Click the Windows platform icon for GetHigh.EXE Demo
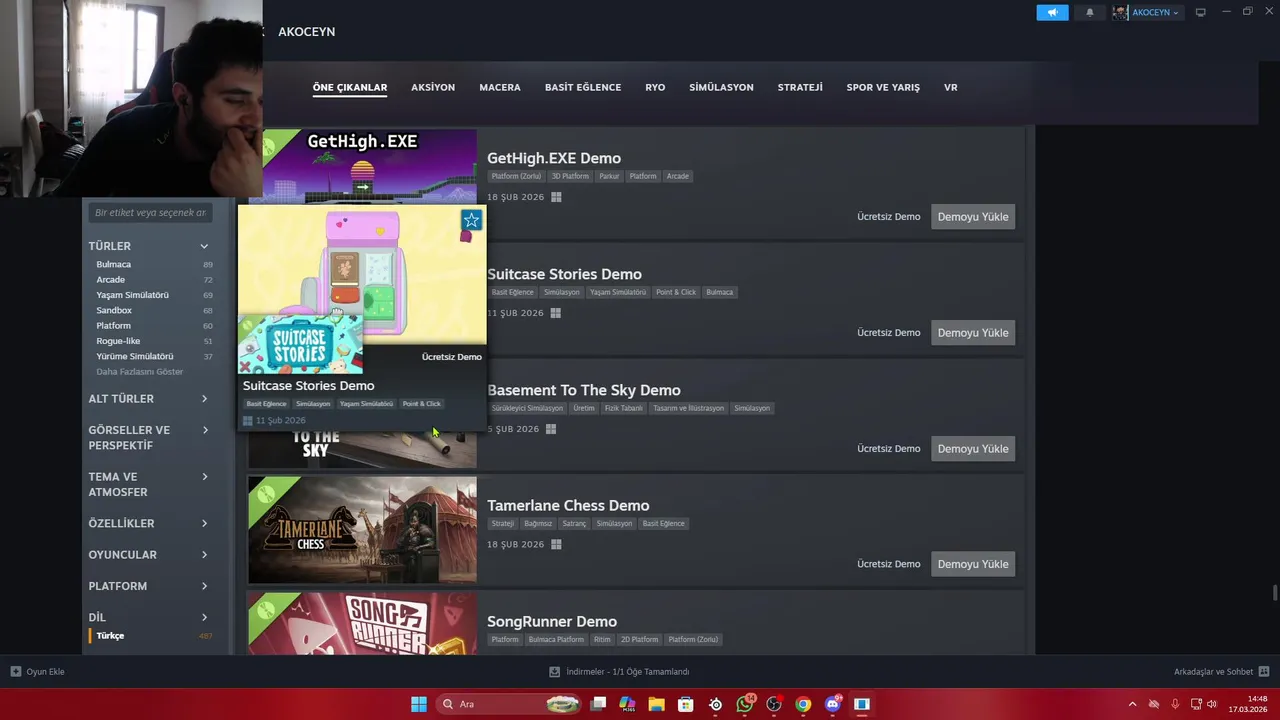 pyautogui.click(x=556, y=197)
